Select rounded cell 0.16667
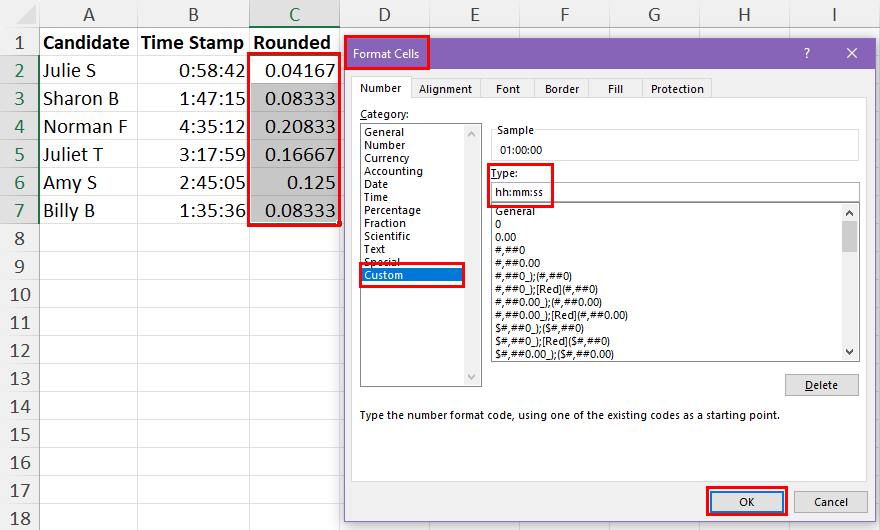 [294, 154]
